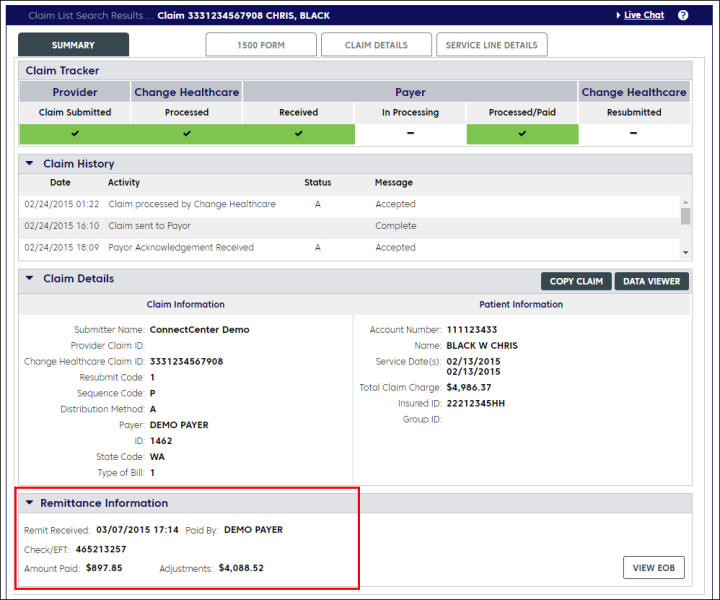Select the 'Payor Acknowledgement Received' row
The image size is (720, 600).
[349, 247]
